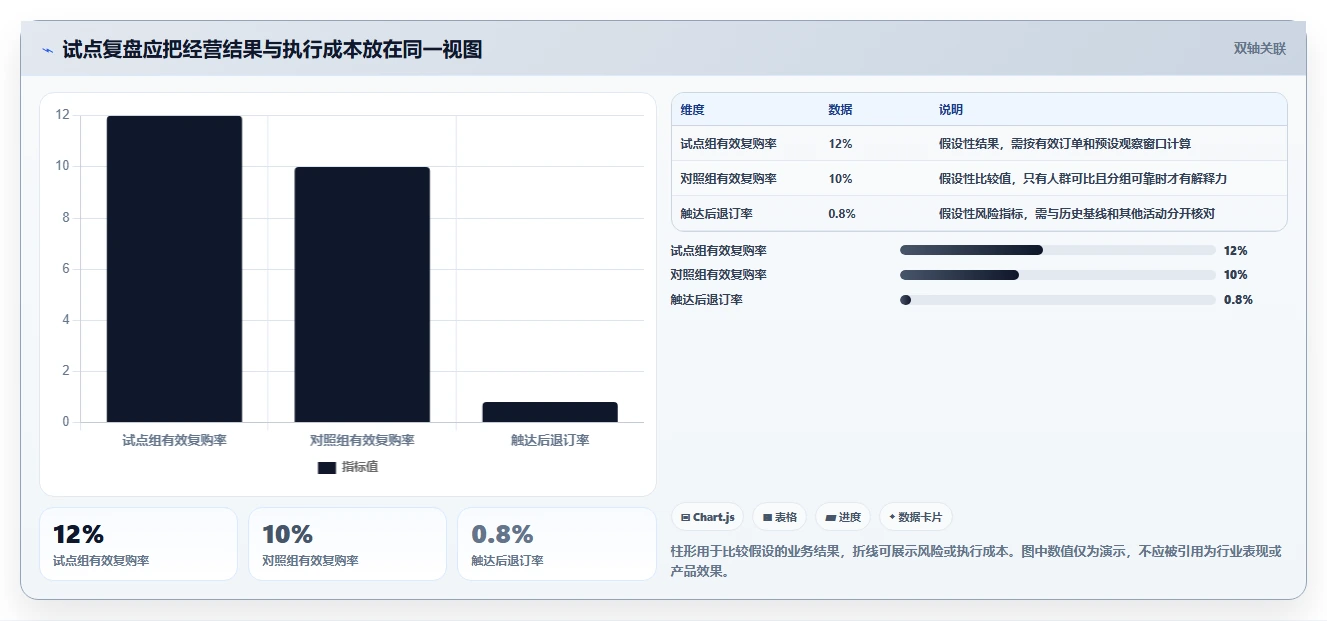This screenshot has width=1327, height=621.
Task: Click the y-axis value 12
Action: (63, 115)
